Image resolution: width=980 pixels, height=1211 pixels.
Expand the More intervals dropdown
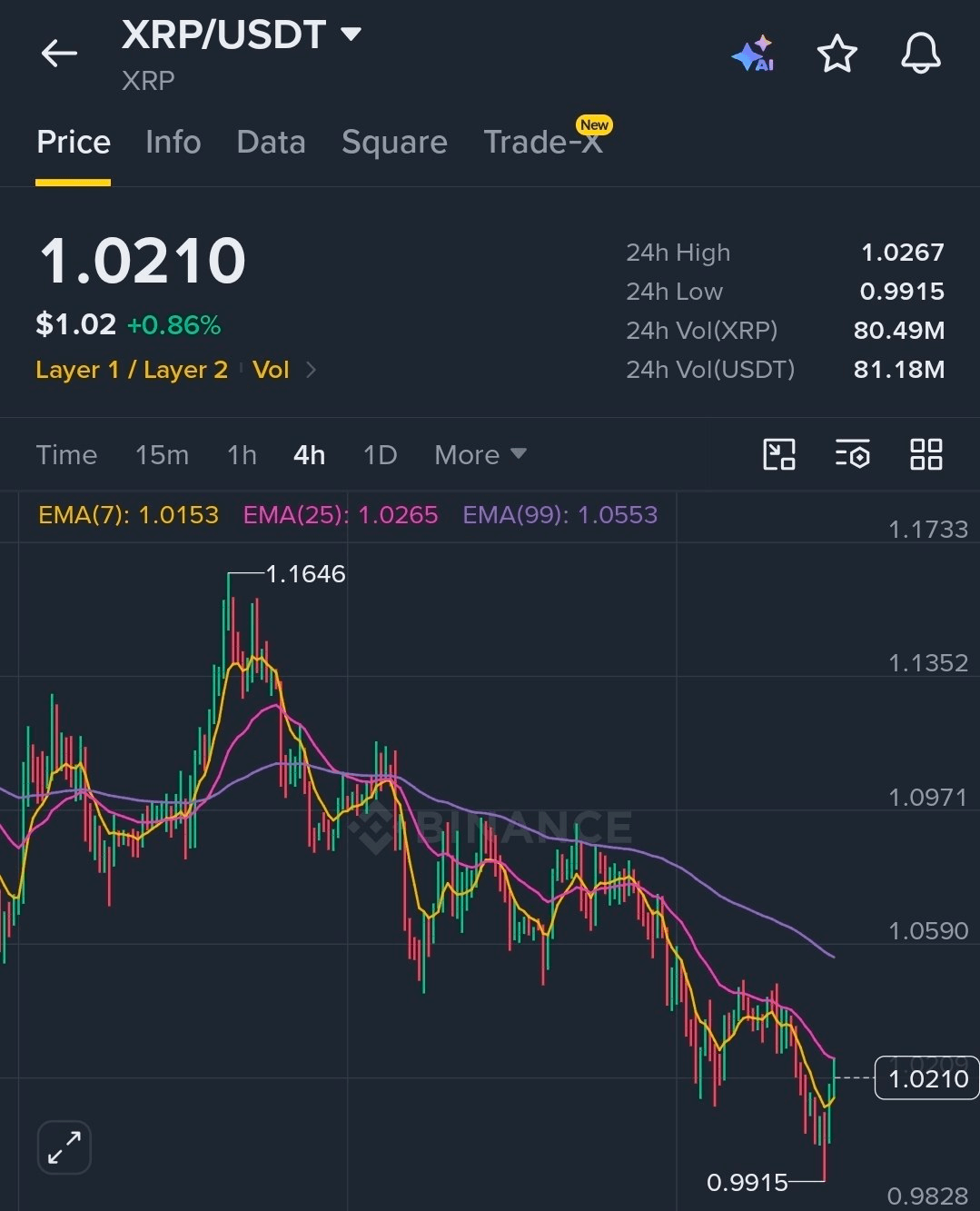[480, 454]
